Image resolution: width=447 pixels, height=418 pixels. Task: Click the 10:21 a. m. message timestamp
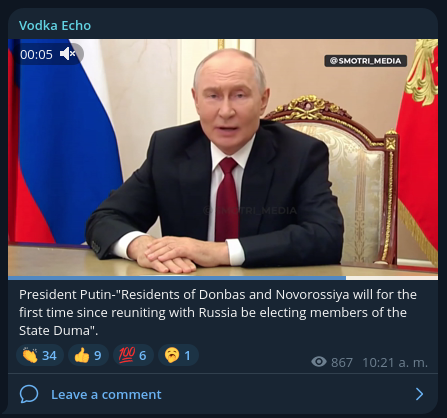pos(395,362)
